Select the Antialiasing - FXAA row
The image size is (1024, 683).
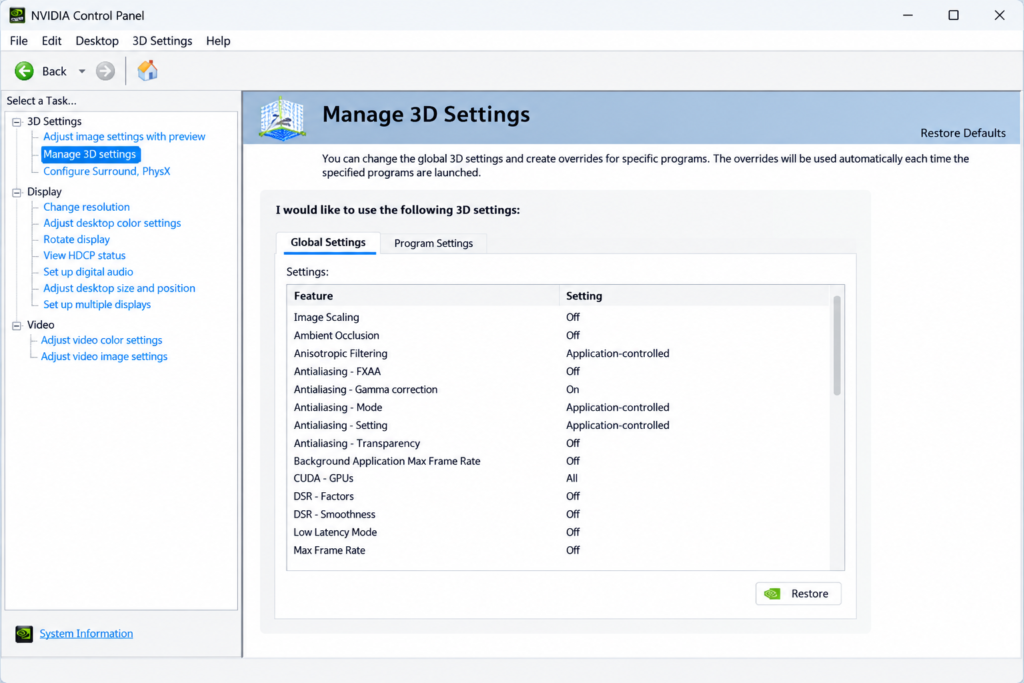[558, 372]
